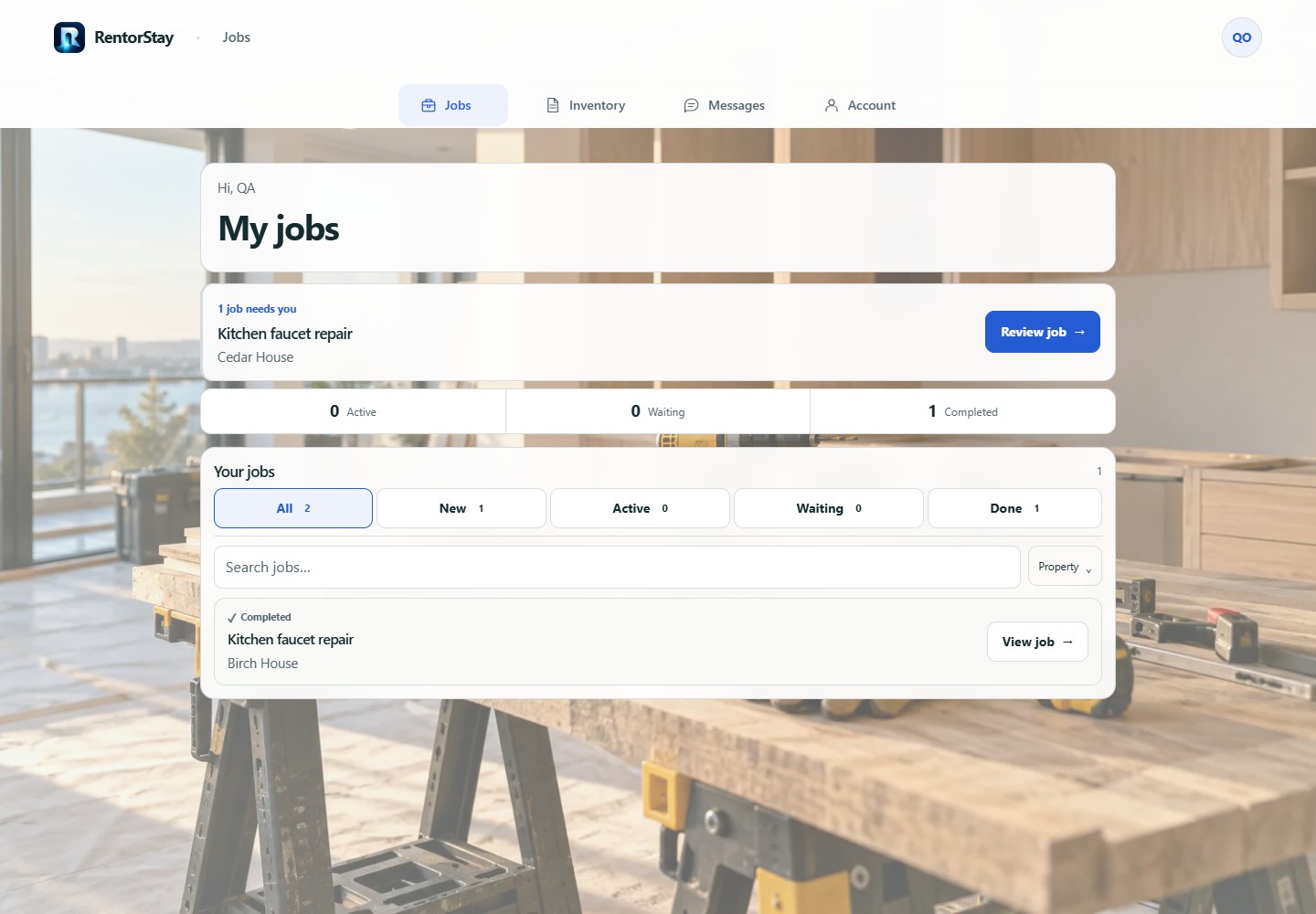The height and width of the screenshot is (914, 1316).
Task: Filter the list to Active jobs
Action: pyautogui.click(x=640, y=508)
